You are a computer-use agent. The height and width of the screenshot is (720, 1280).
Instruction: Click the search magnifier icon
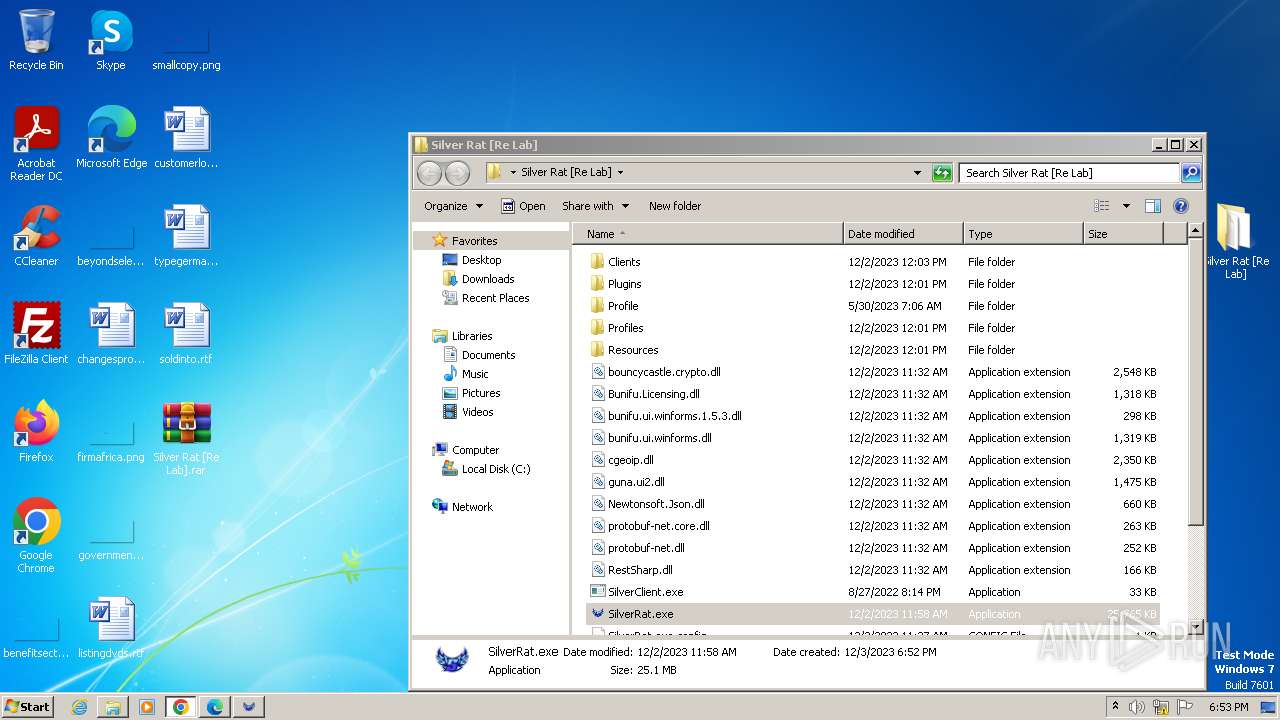tap(1190, 173)
